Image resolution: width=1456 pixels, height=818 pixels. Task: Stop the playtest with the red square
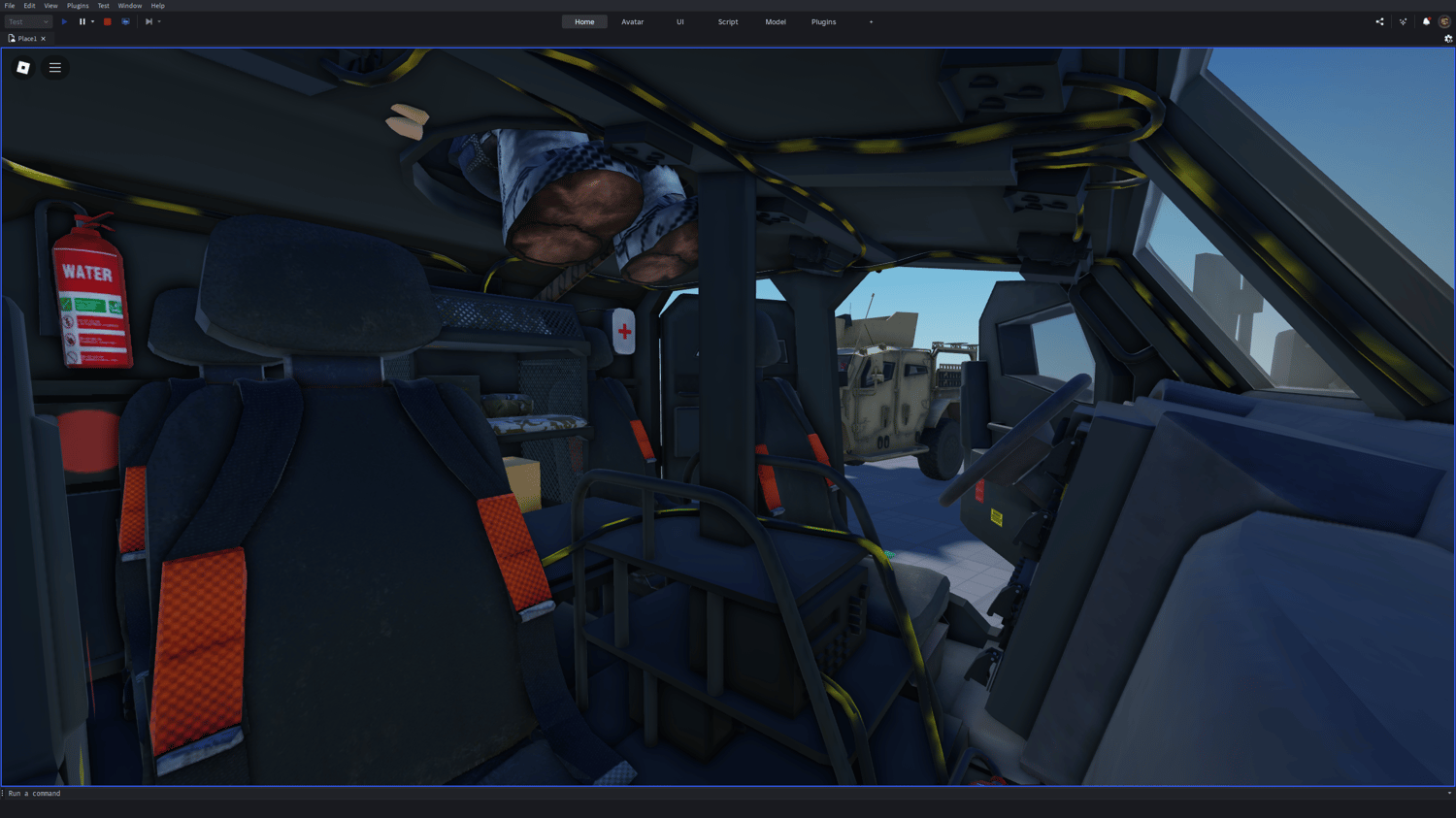tap(108, 21)
